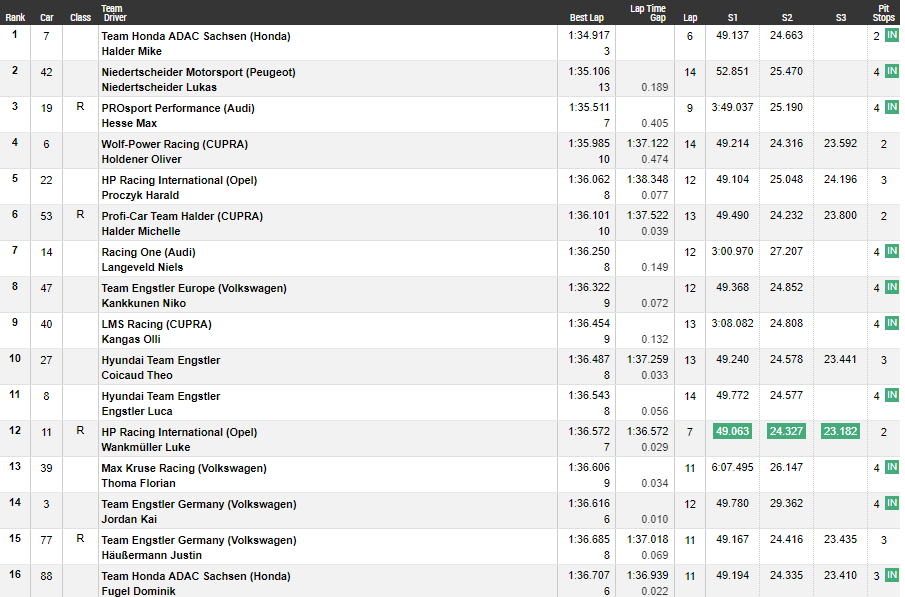Select Team Honda ADAC Sachsen, Halder Mike's team
The height and width of the screenshot is (597, 905).
pyautogui.click(x=196, y=36)
